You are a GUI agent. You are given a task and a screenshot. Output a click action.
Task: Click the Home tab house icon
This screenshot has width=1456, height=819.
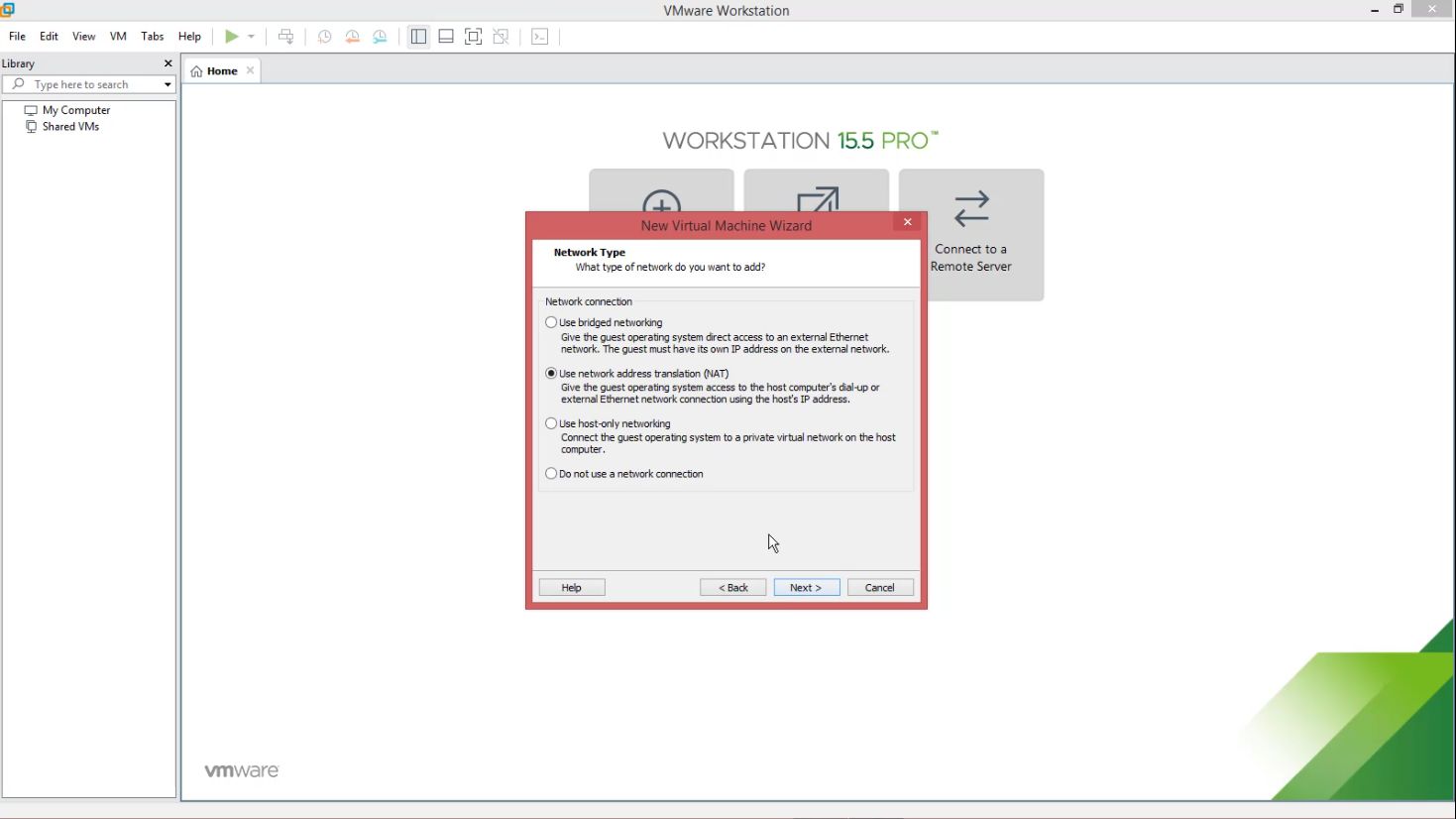[197, 71]
